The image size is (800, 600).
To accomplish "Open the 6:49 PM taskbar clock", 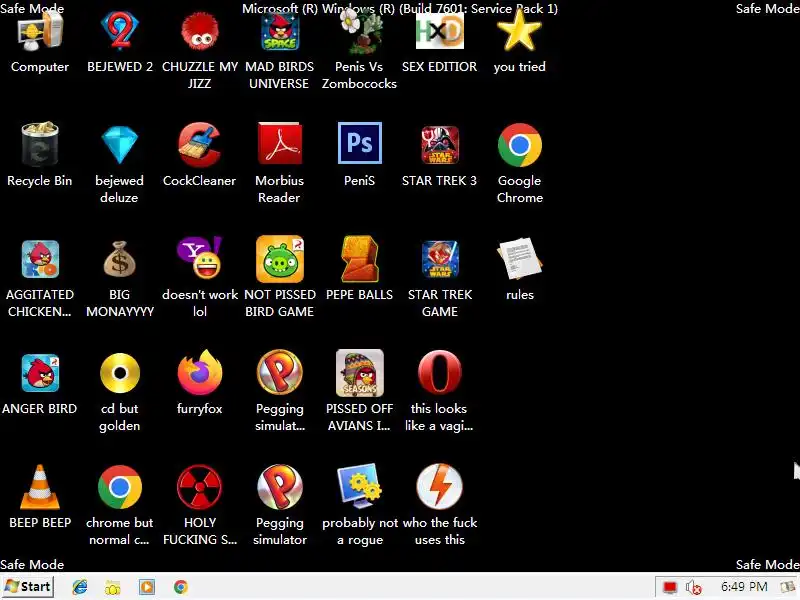I will (x=744, y=587).
